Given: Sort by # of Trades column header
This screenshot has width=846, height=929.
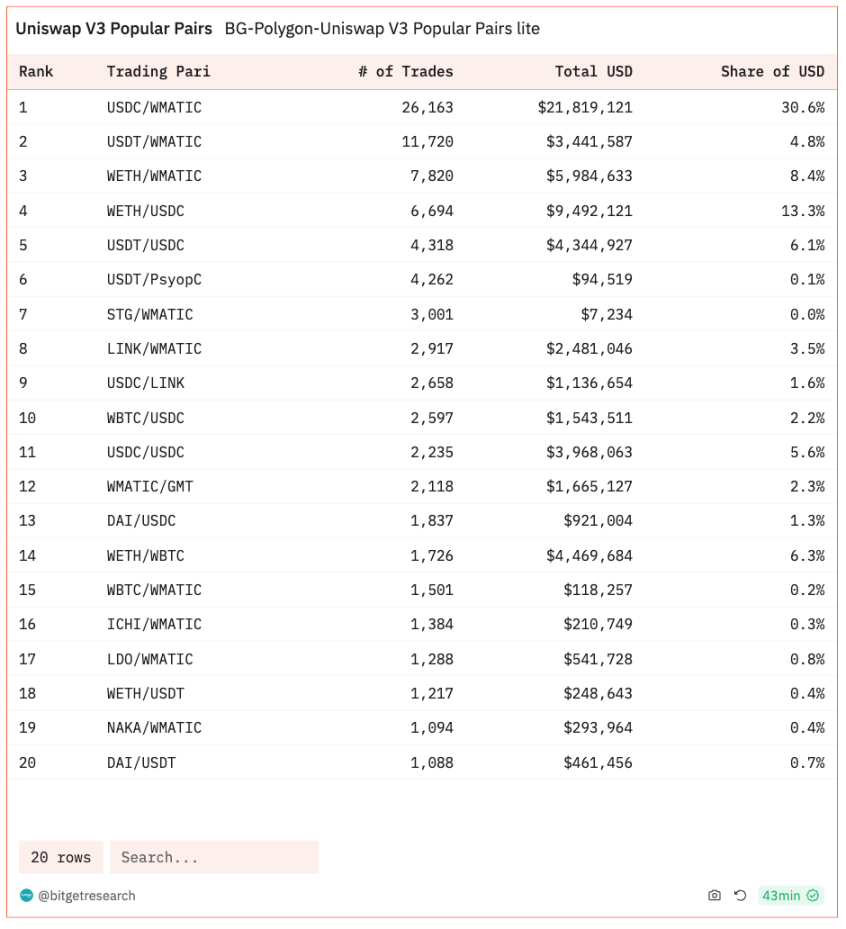Looking at the screenshot, I should pyautogui.click(x=405, y=71).
